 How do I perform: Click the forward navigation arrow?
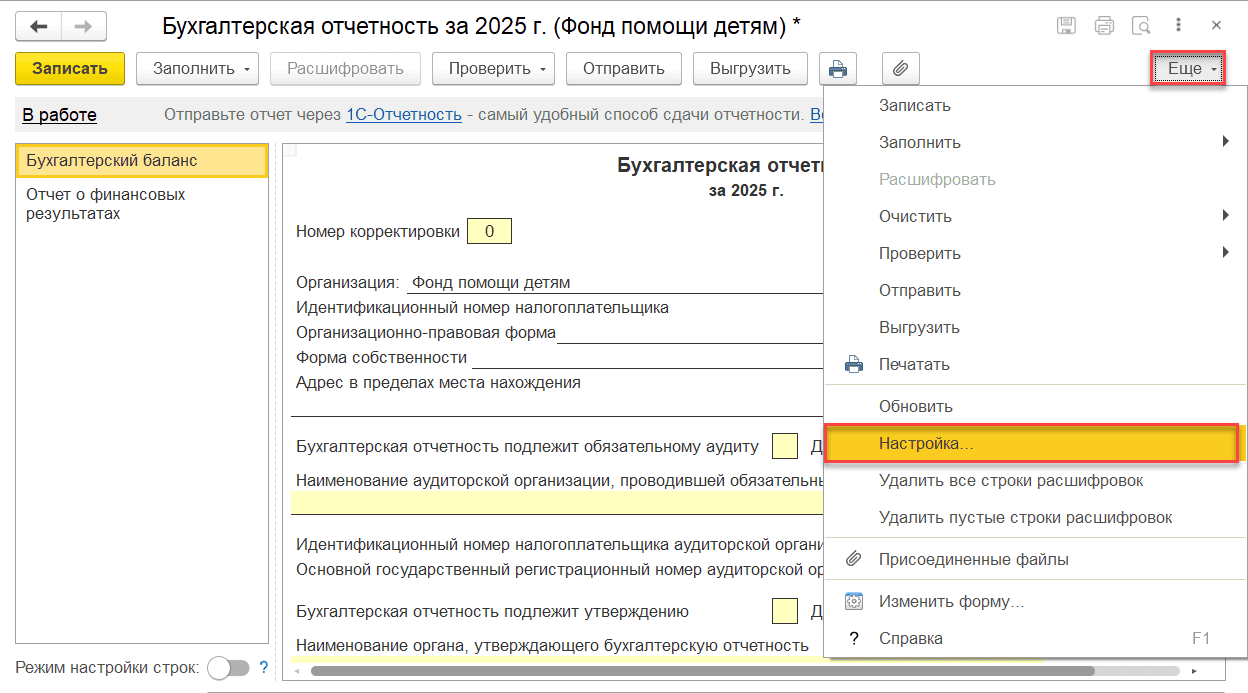point(84,26)
